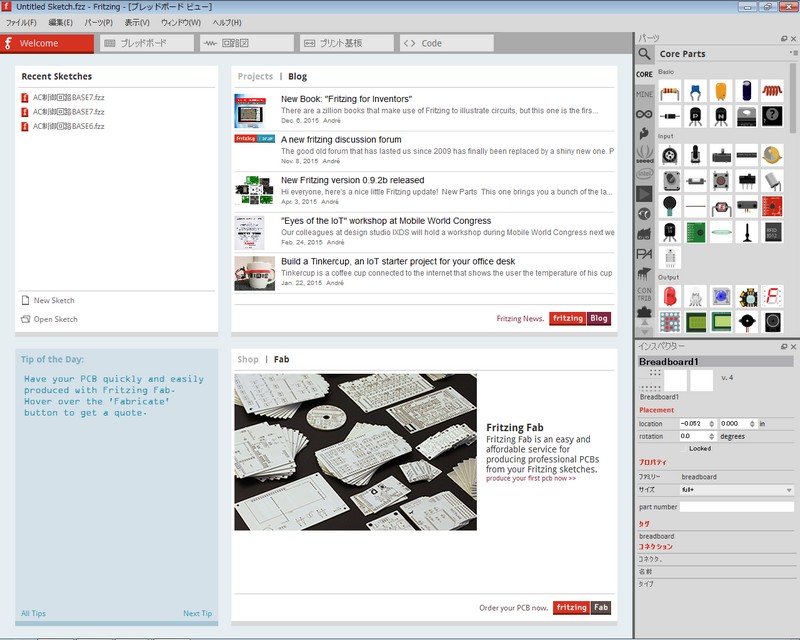Adjust the rotation degrees spinner
The height and width of the screenshot is (640, 800).
point(712,436)
